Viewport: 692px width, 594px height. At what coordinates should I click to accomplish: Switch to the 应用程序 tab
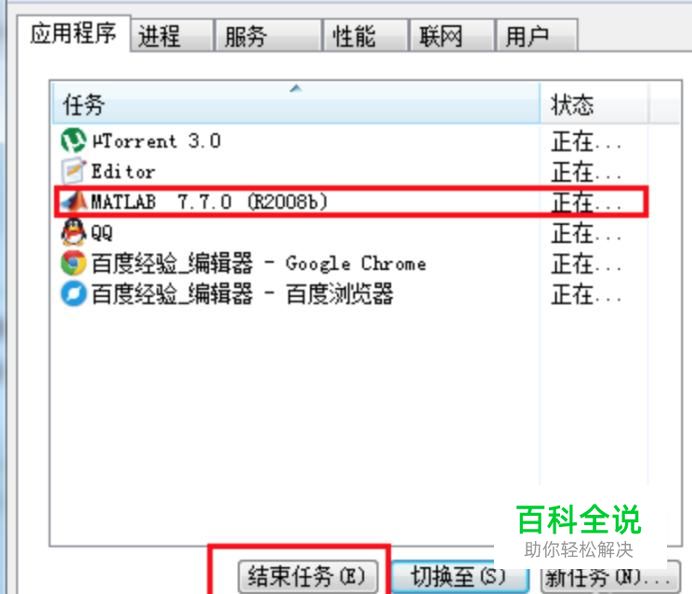[73, 34]
